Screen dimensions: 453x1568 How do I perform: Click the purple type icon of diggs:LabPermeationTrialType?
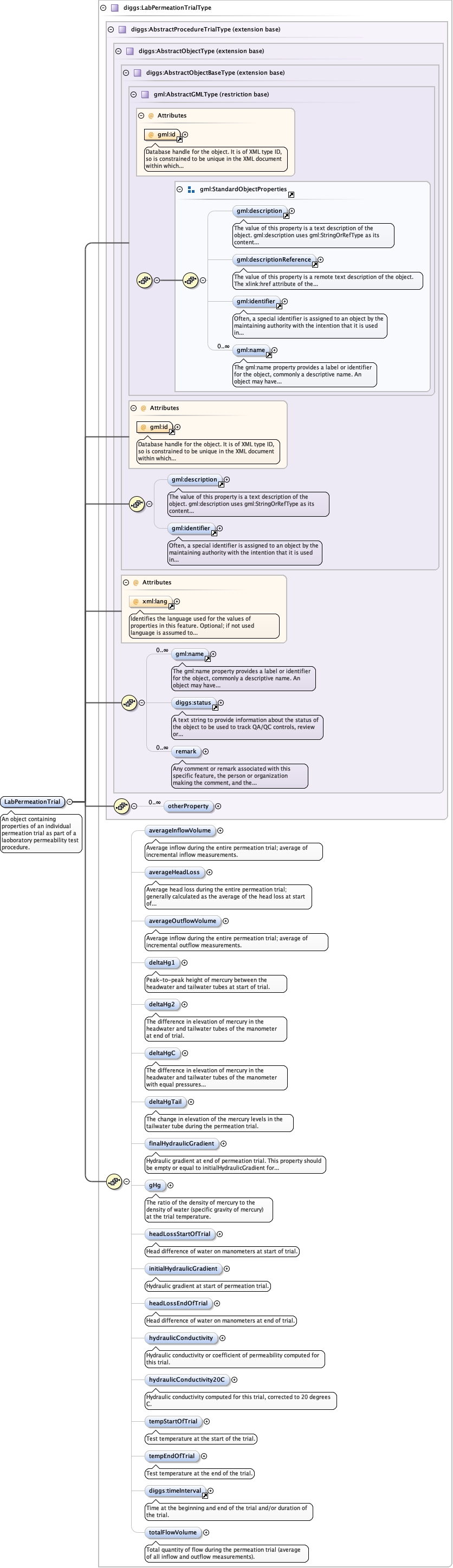point(114,8)
